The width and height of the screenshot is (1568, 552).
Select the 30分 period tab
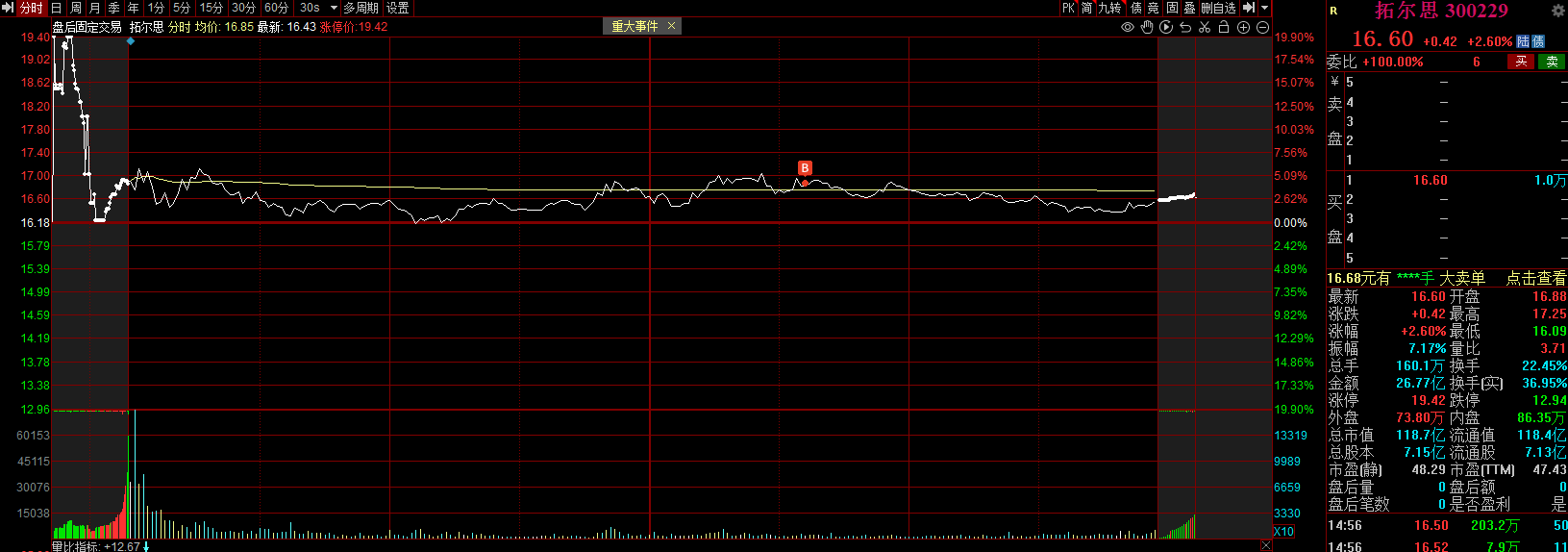pos(243,8)
